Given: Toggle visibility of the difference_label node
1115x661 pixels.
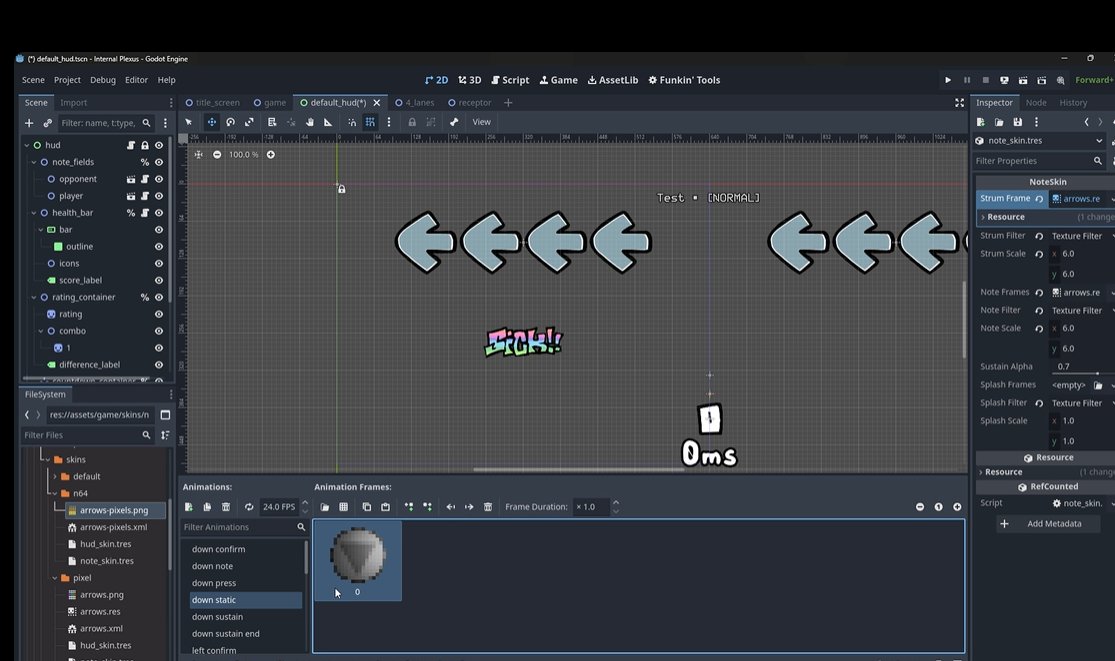Looking at the screenshot, I should click(159, 365).
